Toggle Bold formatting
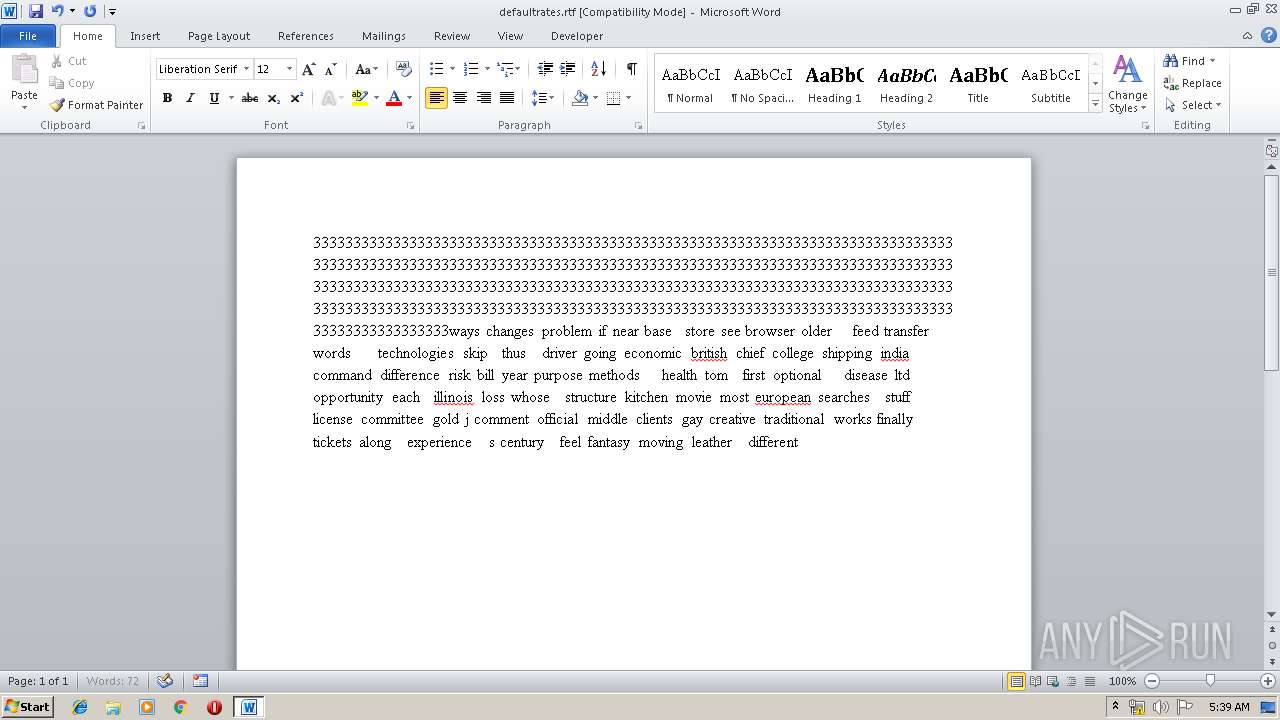The width and height of the screenshot is (1280, 720). (167, 98)
